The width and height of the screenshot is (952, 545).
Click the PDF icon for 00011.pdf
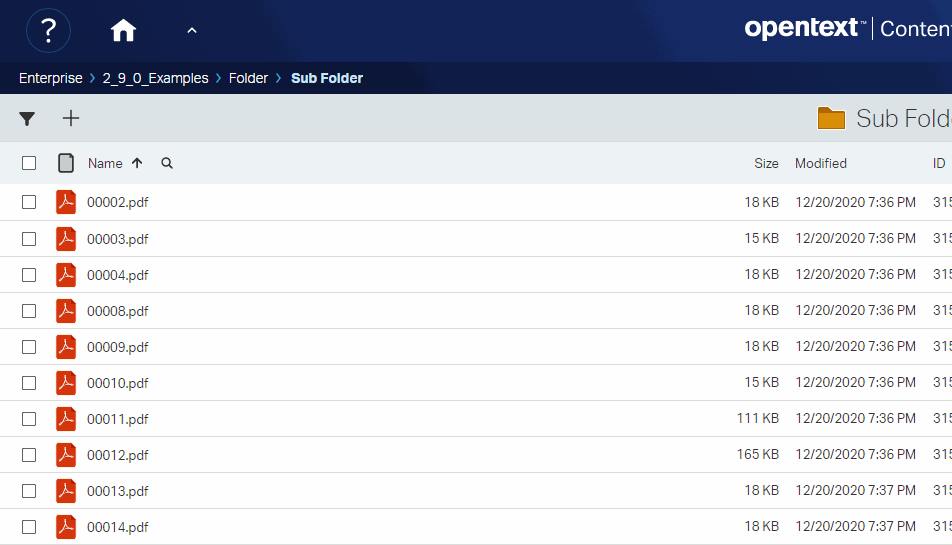(x=66, y=418)
